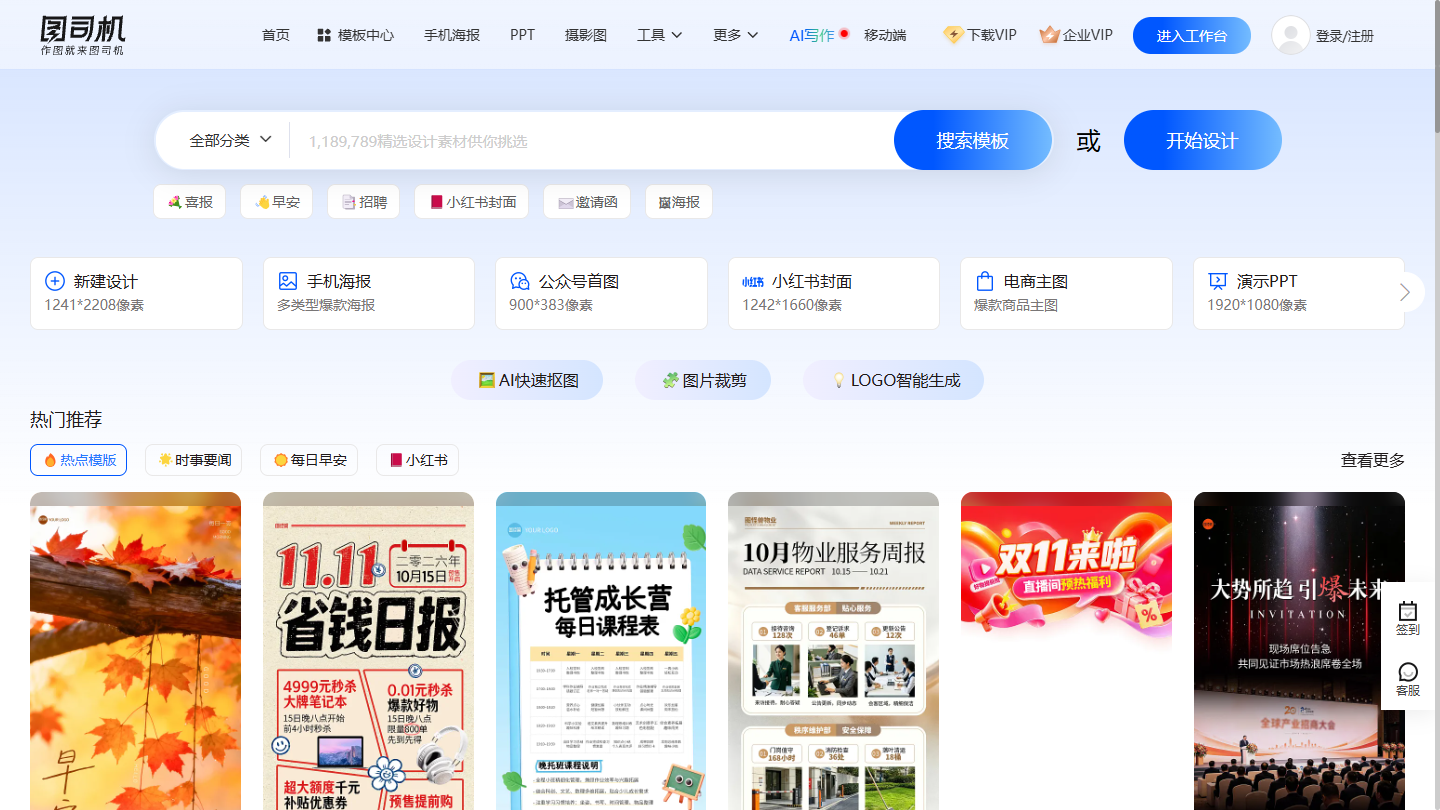Viewport: 1440px width, 810px height.
Task: Select the 热点模版 tab
Action: tap(78, 460)
